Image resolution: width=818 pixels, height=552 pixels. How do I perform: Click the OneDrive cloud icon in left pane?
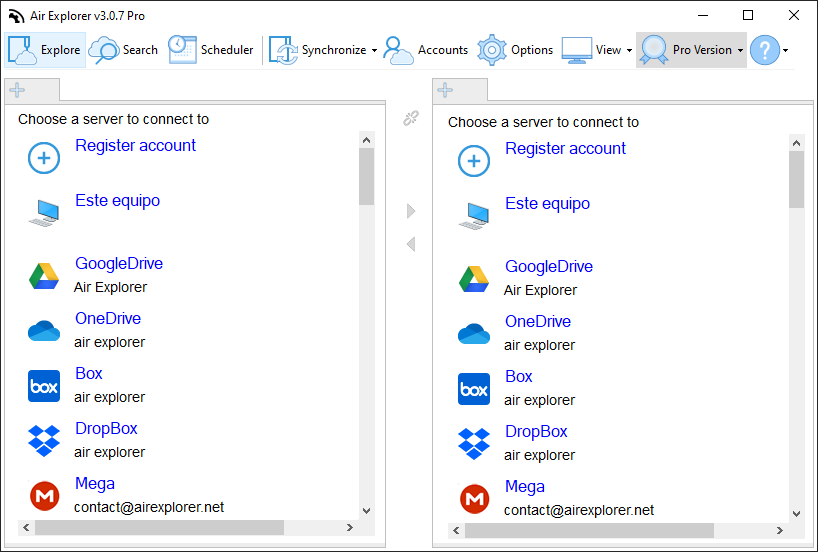click(44, 331)
